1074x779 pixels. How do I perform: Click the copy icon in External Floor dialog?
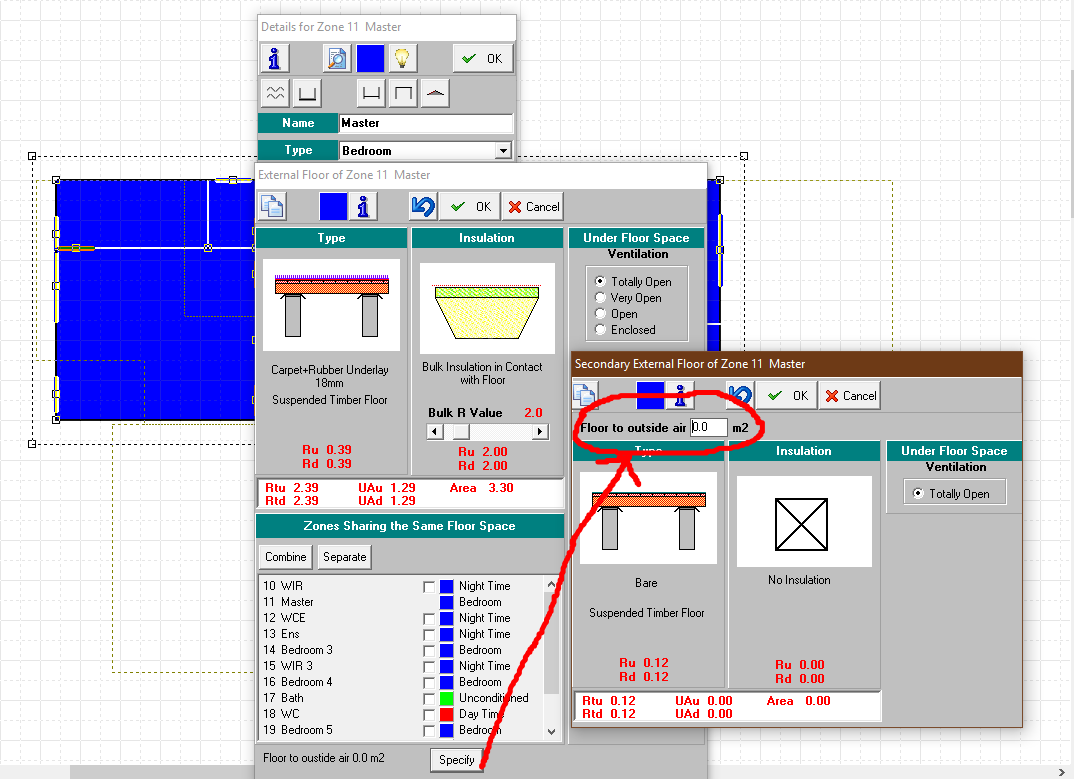coord(272,207)
